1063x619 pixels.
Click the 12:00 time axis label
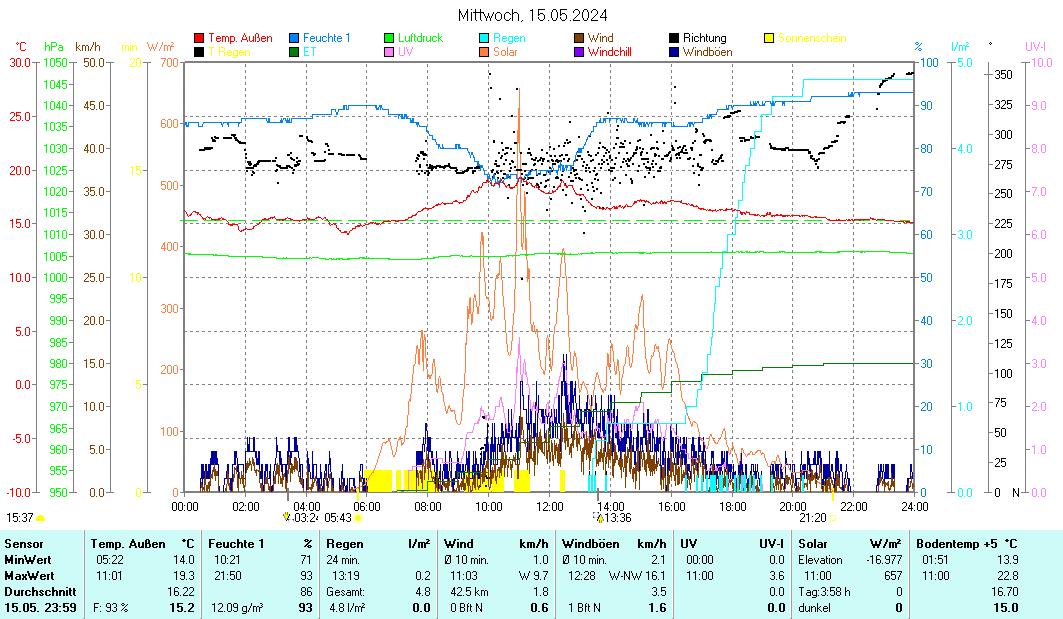(x=550, y=506)
